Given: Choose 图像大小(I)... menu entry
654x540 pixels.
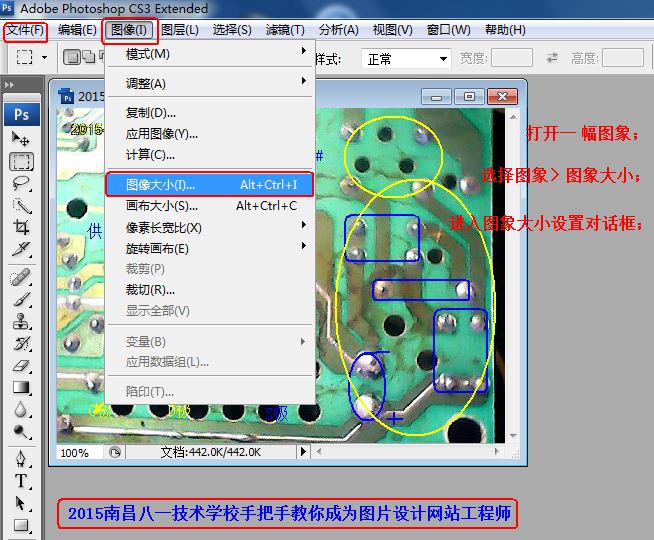Looking at the screenshot, I should click(x=210, y=184).
